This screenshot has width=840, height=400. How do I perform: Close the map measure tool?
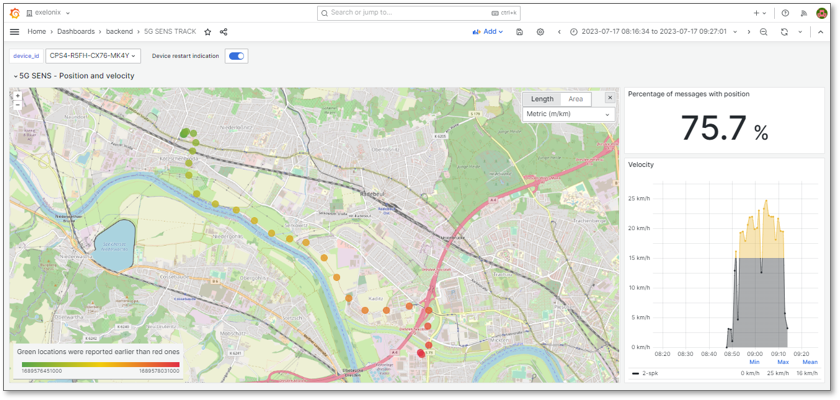(610, 97)
